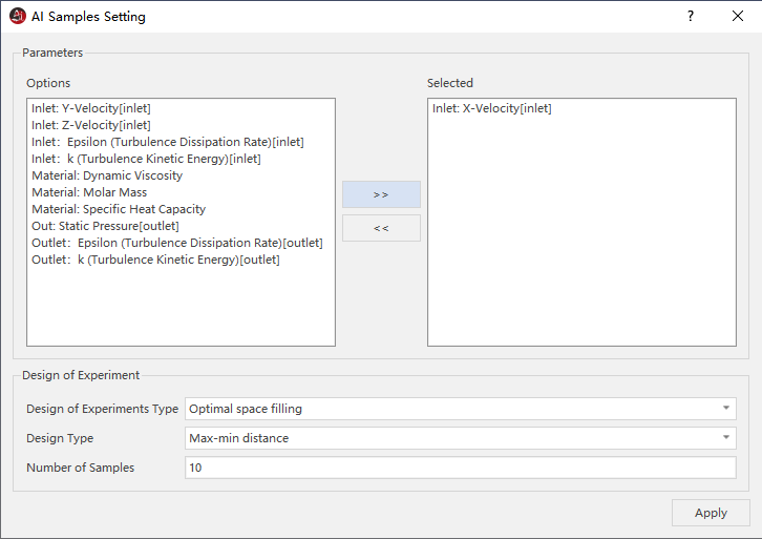The height and width of the screenshot is (539, 762).
Task: Select Outlet: Epsilon (Turbulence Dissipation Rate)[outlet]
Action: (x=177, y=243)
